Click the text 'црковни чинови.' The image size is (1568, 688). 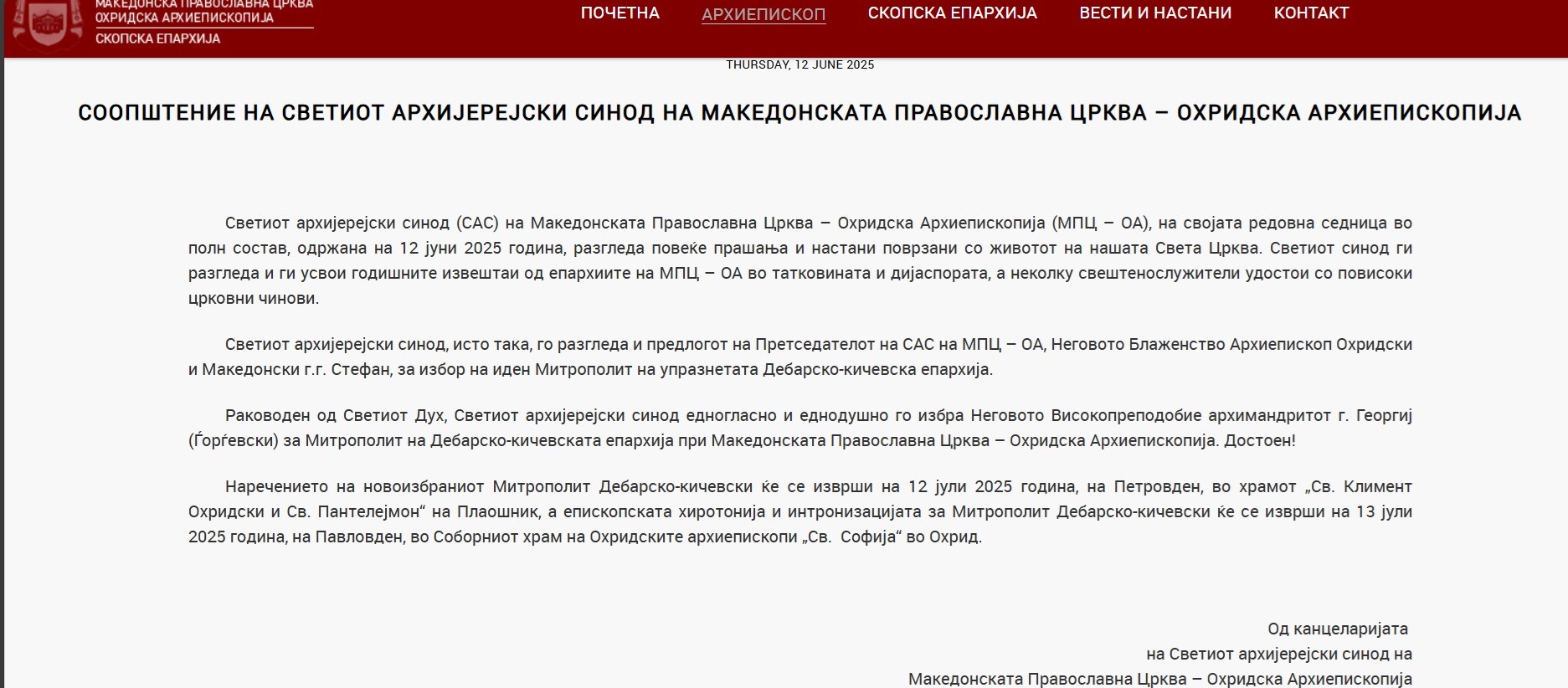tap(254, 299)
